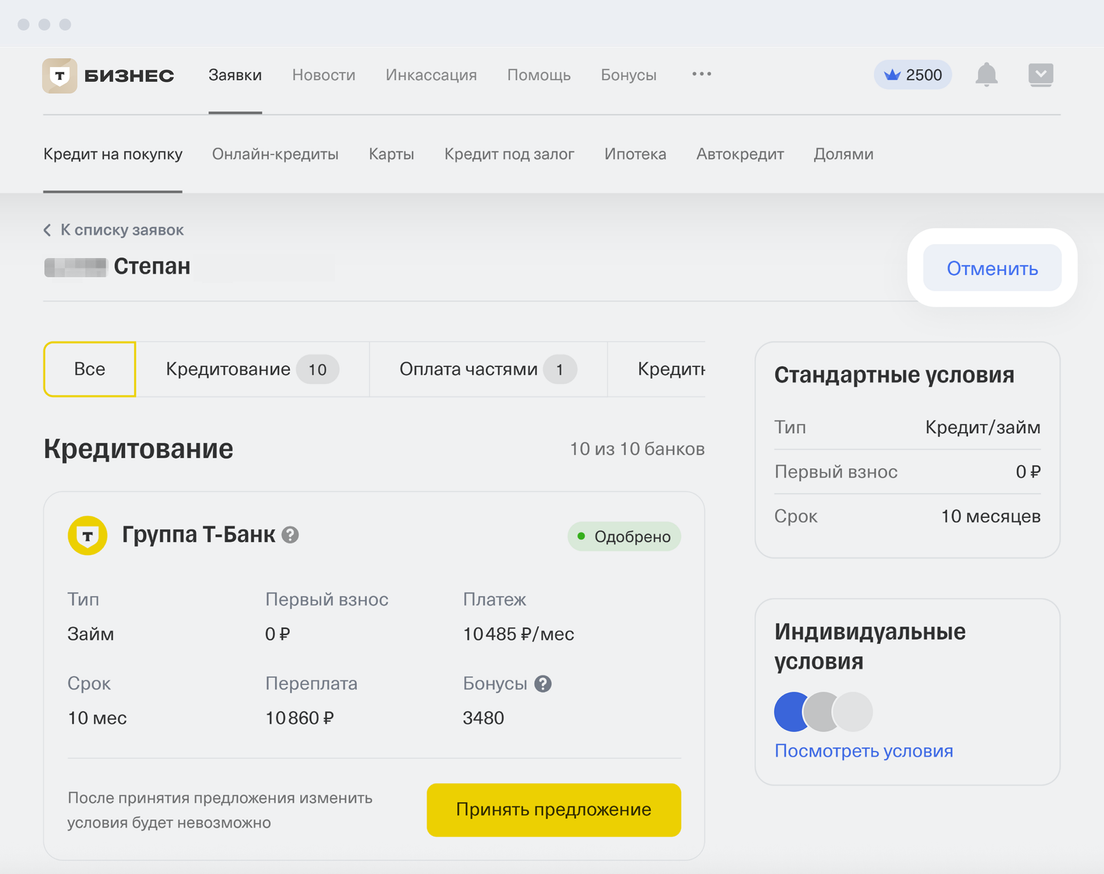Click the Одобрено status badge

(624, 537)
